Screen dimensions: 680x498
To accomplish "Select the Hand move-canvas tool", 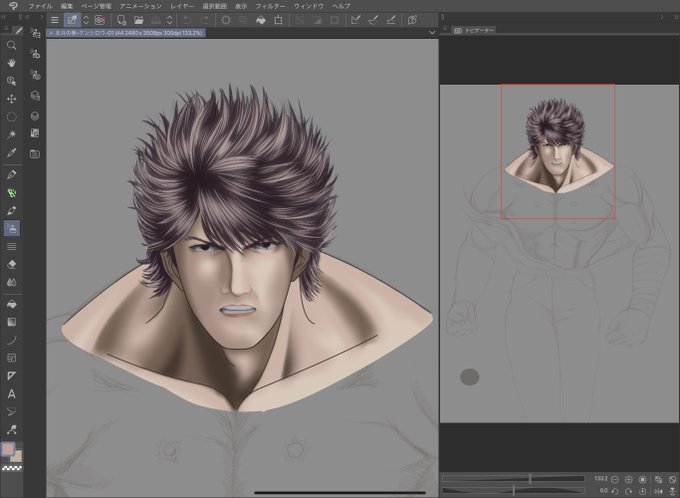I will 12,63.
